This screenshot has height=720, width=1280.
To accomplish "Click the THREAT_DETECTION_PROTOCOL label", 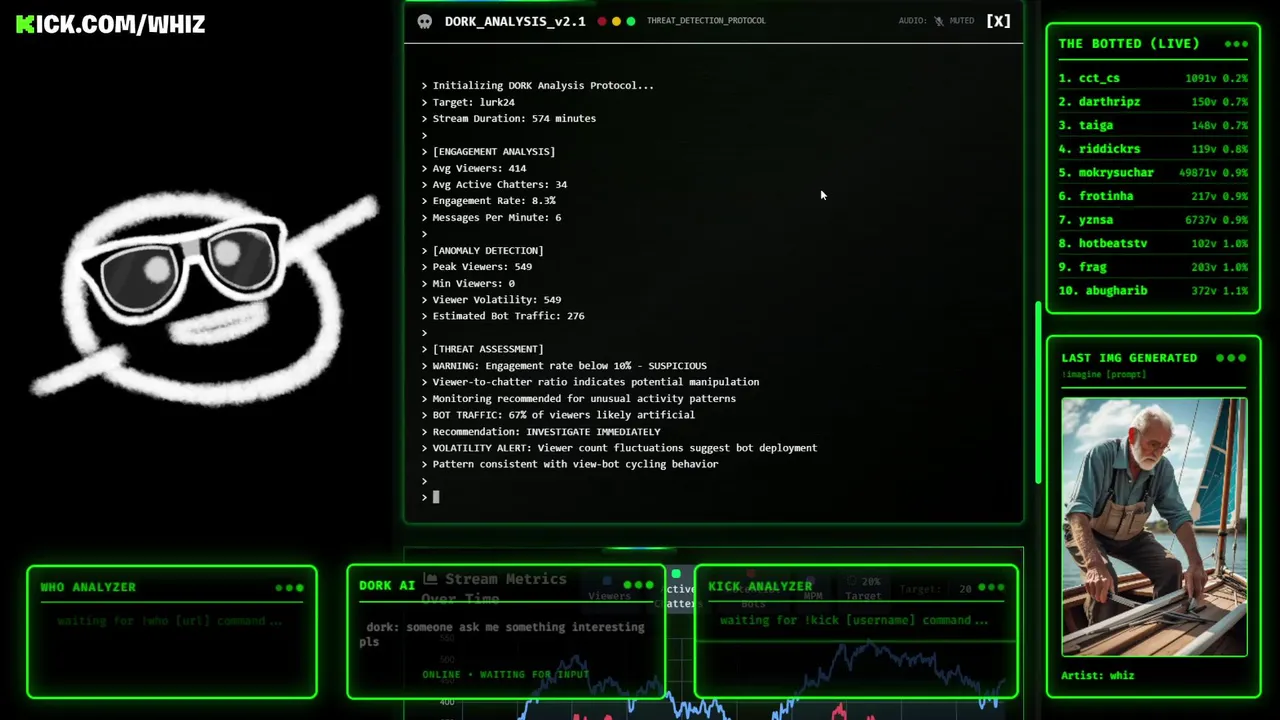I will tap(706, 21).
